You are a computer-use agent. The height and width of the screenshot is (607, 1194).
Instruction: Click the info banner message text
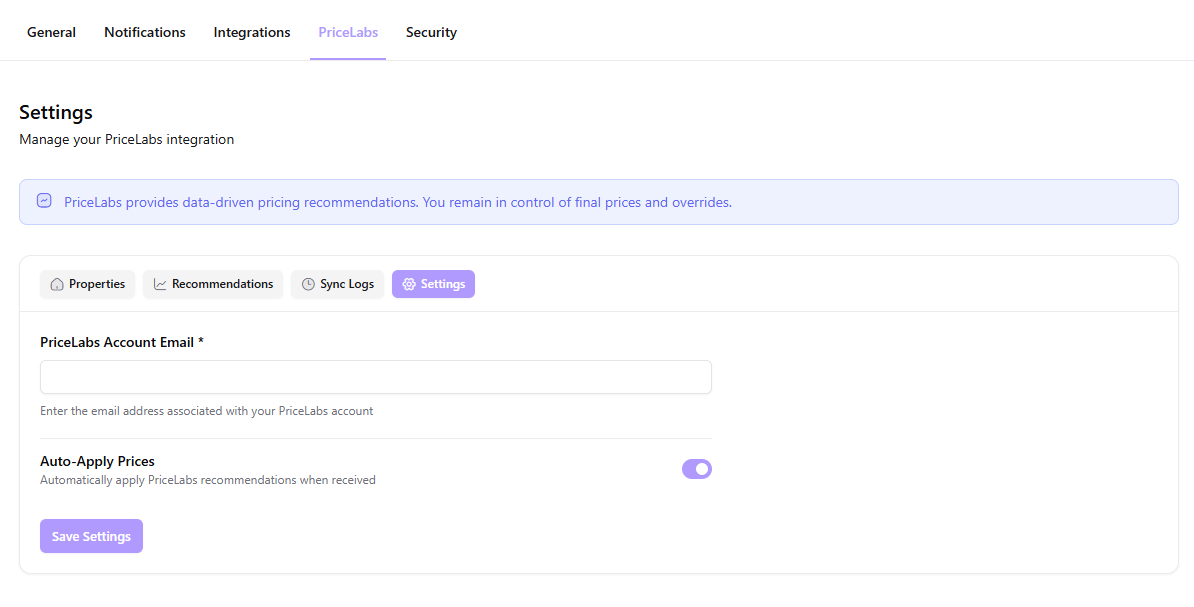[x=398, y=202]
